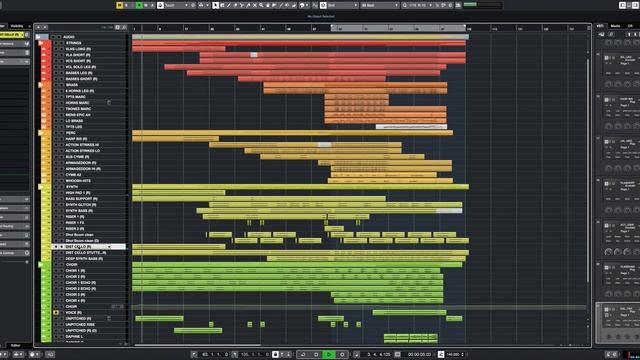Open the Bar grid type dropdown
The image size is (640, 360).
point(380,5)
